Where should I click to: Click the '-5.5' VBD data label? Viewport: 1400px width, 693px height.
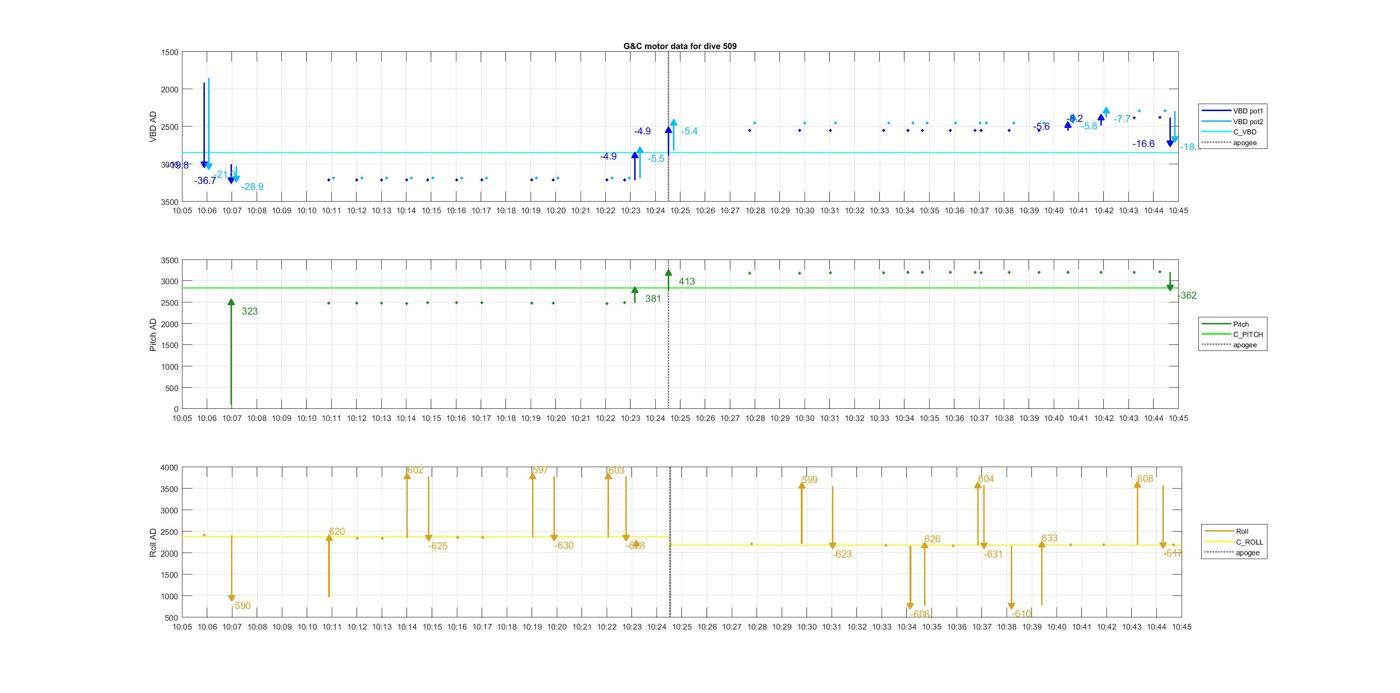tap(656, 159)
